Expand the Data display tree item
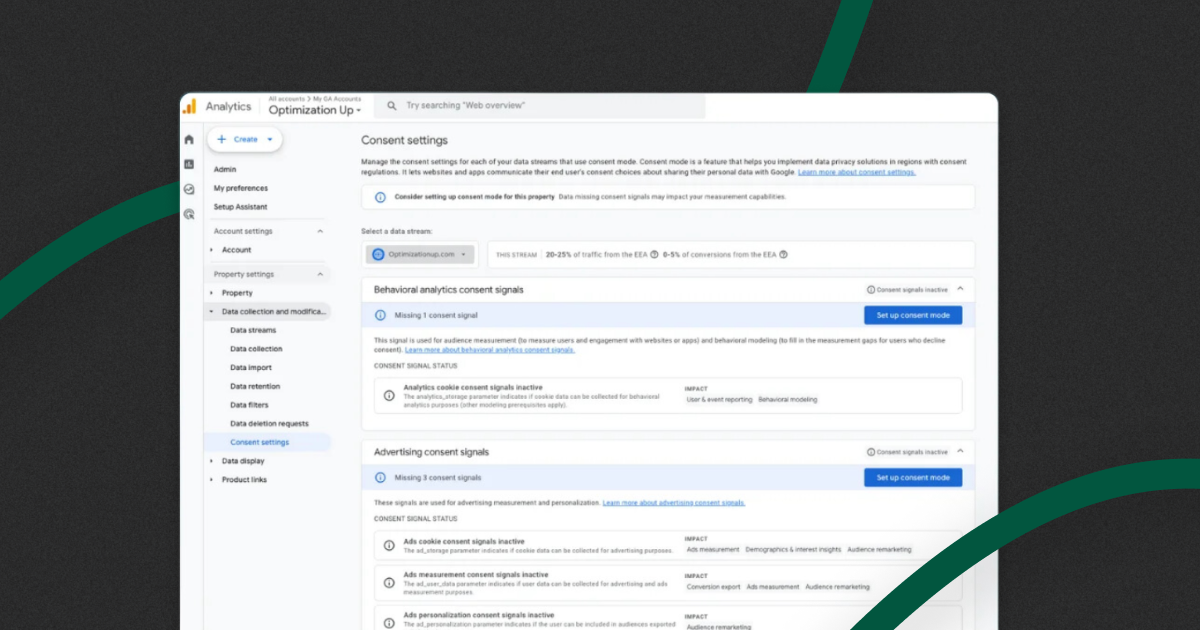Viewport: 1200px width, 630px height. [x=212, y=461]
